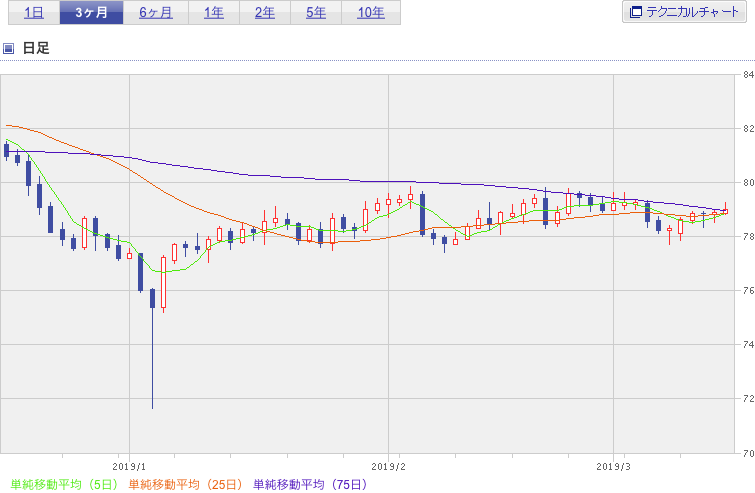This screenshot has width=755, height=493.
Task: Open the 6ヶ月 chart tab
Action: tap(156, 13)
